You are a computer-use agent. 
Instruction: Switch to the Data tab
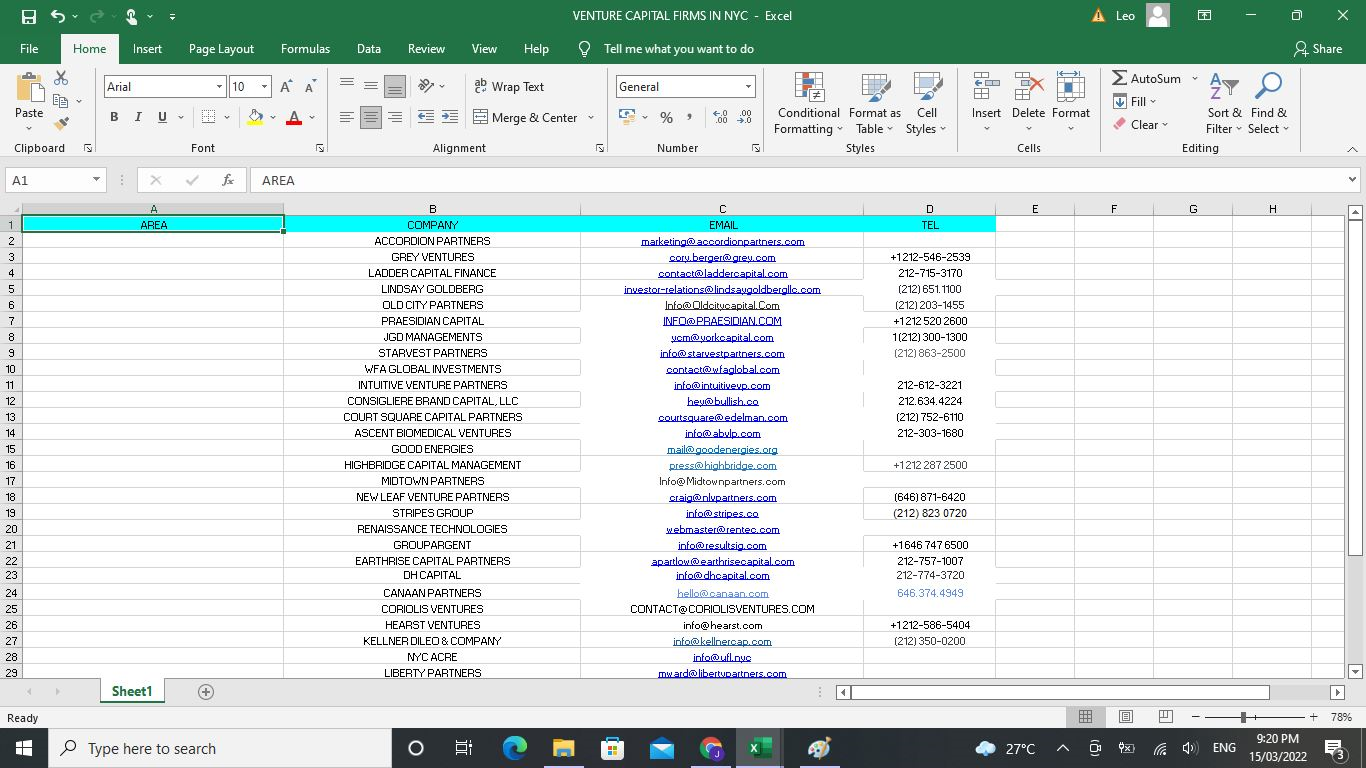tap(369, 49)
